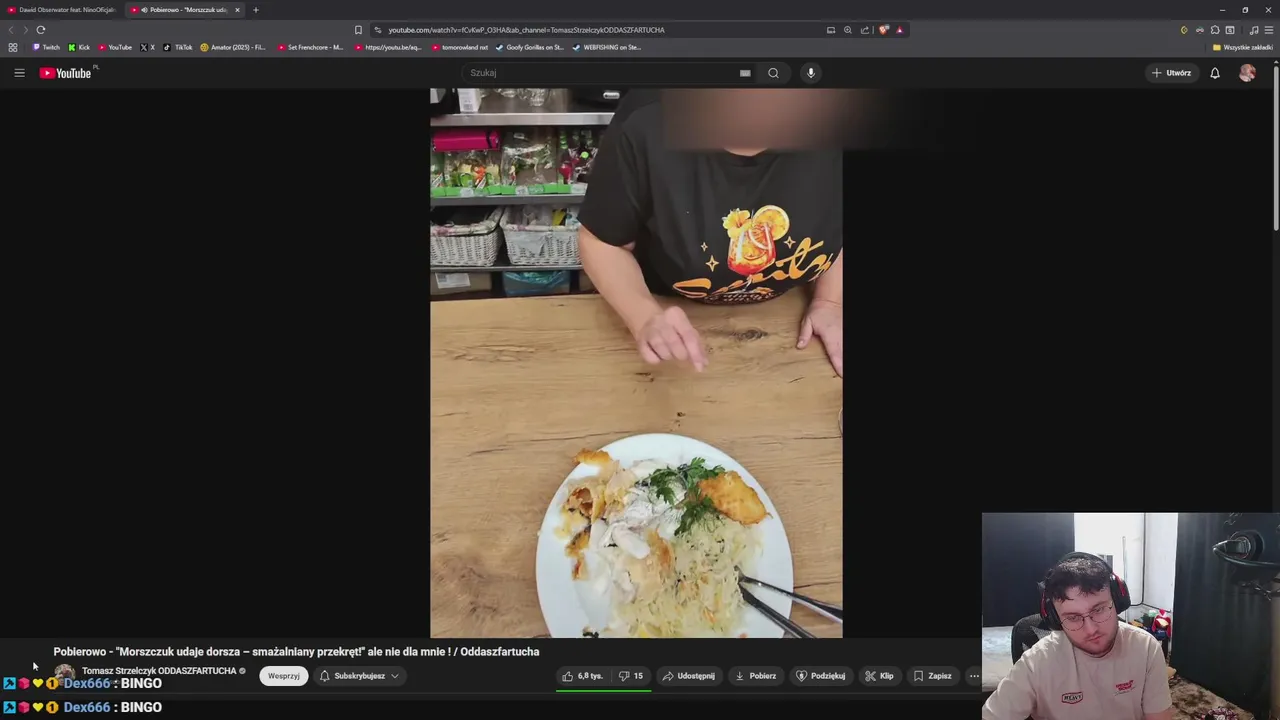Viewport: 1280px width, 720px height.
Task: Open the https://youtu.be bookmark
Action: pos(388,47)
